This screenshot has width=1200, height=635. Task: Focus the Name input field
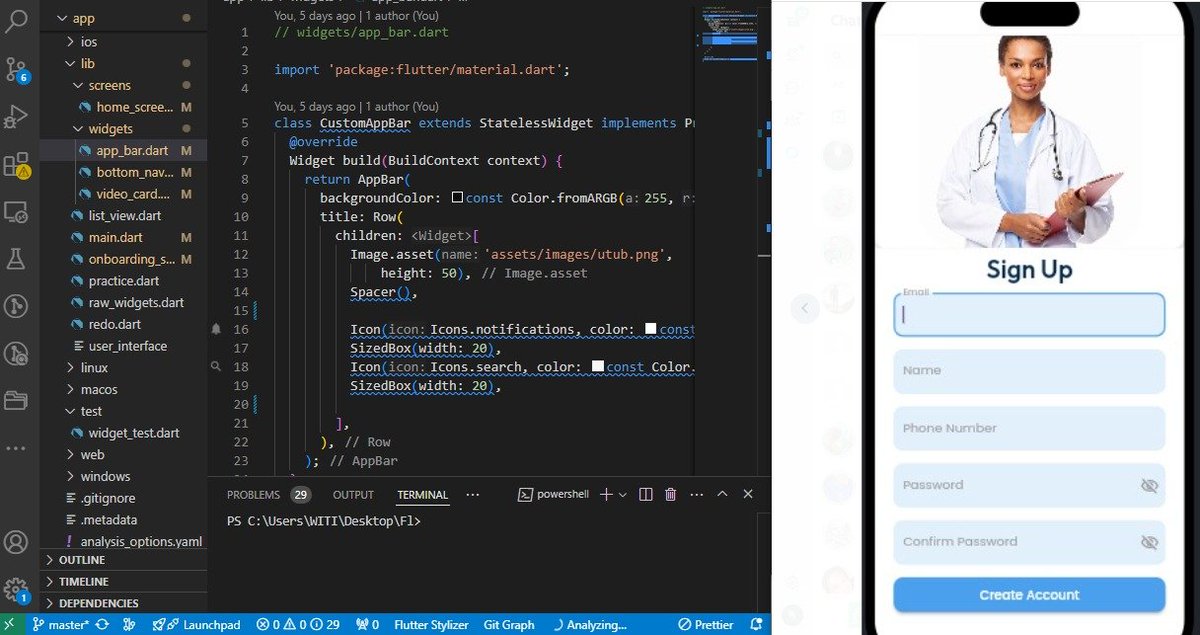pyautogui.click(x=1029, y=371)
